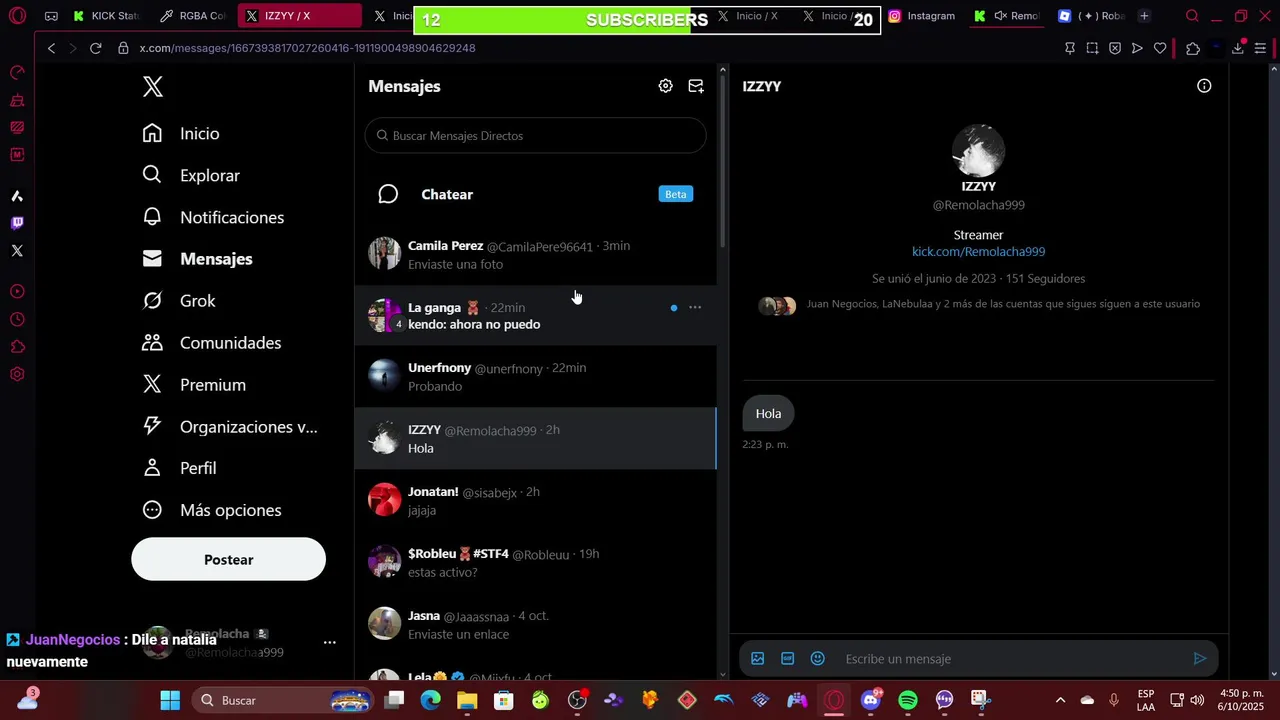Click the taskbar Buscar search box
The width and height of the screenshot is (1280, 720).
pos(281,700)
